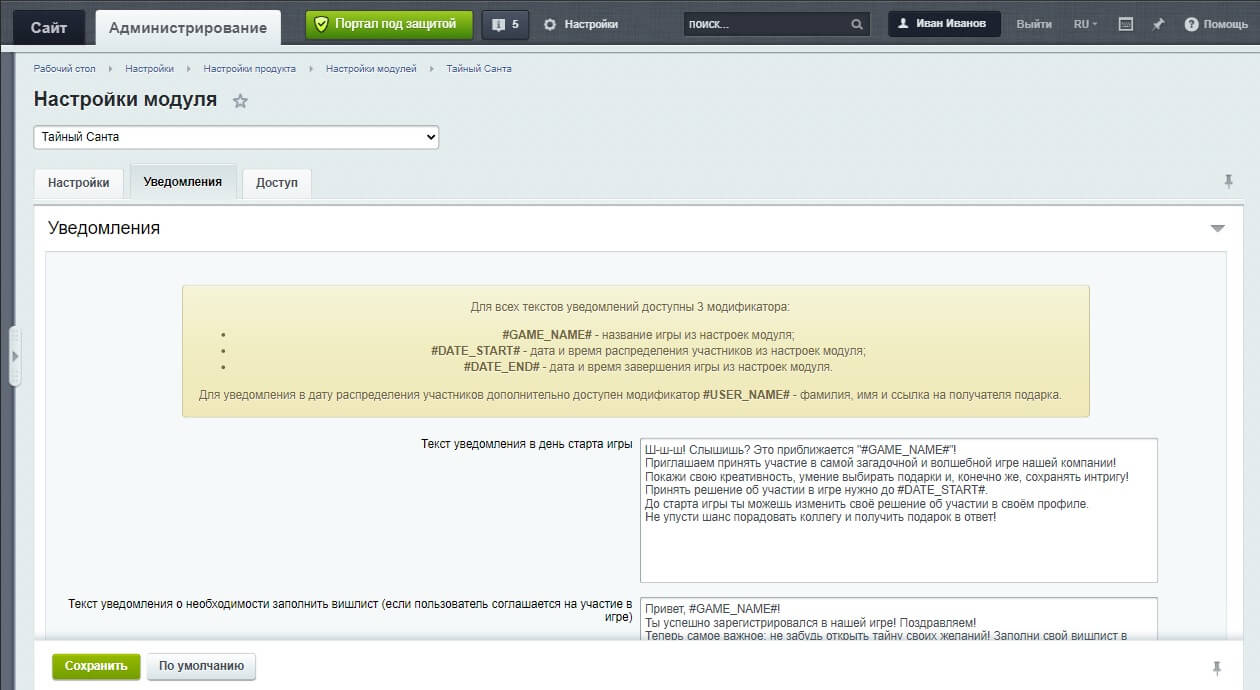Collapse the Уведомления section with the triangle
Image resolution: width=1260 pixels, height=690 pixels.
coord(1217,229)
